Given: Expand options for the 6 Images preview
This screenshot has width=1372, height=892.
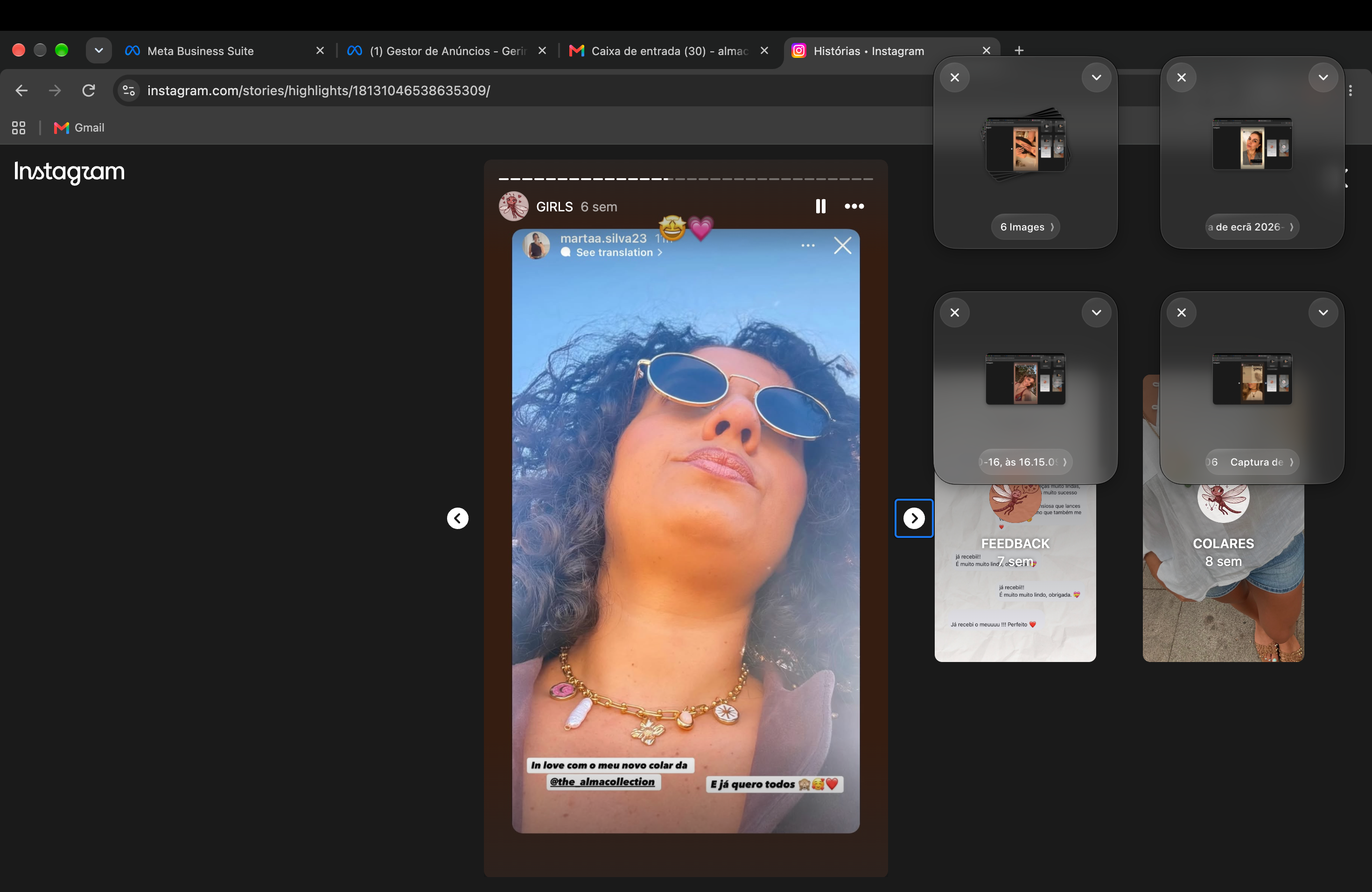Looking at the screenshot, I should [x=1097, y=77].
